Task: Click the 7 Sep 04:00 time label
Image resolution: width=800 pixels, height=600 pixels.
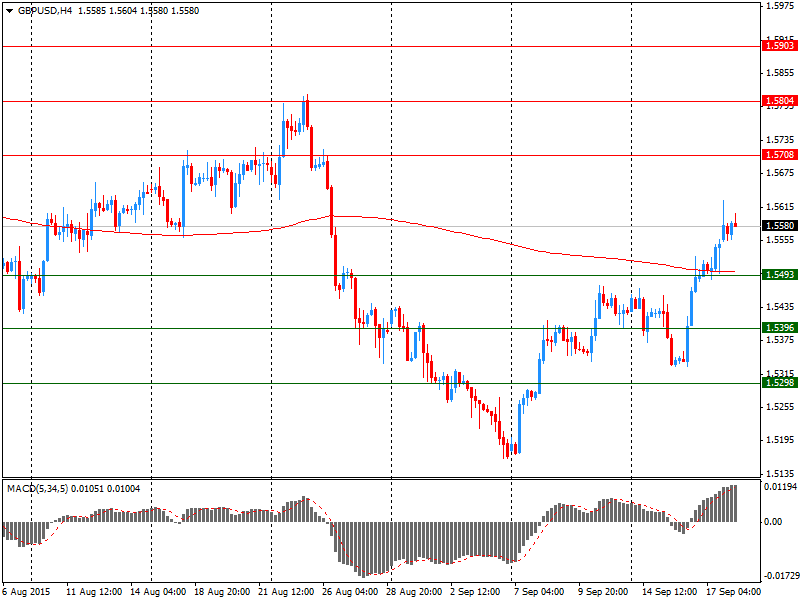Action: [539, 592]
